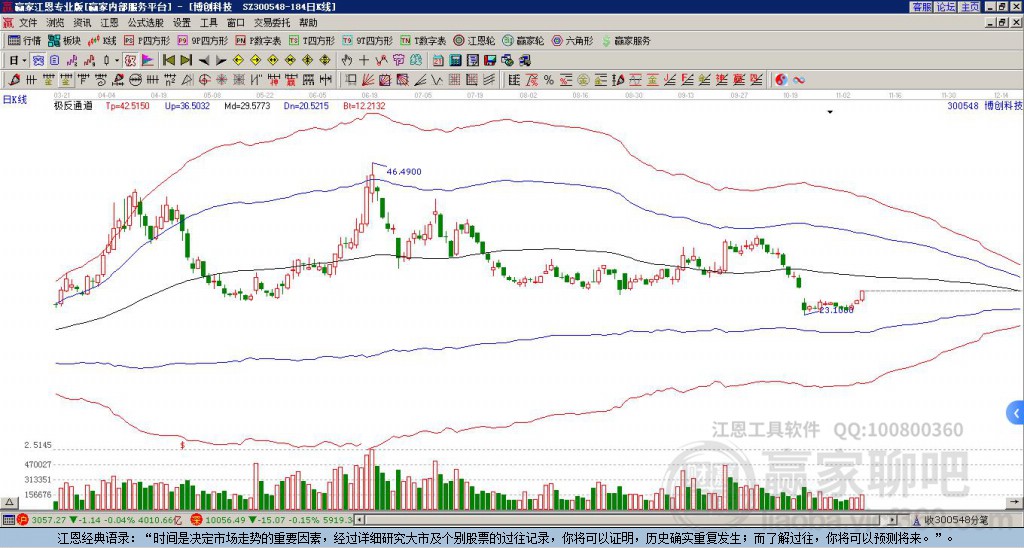Viewport: 1024px width, 548px height.
Task: Open the 赢家轮 wheel tool
Action: click(523, 40)
